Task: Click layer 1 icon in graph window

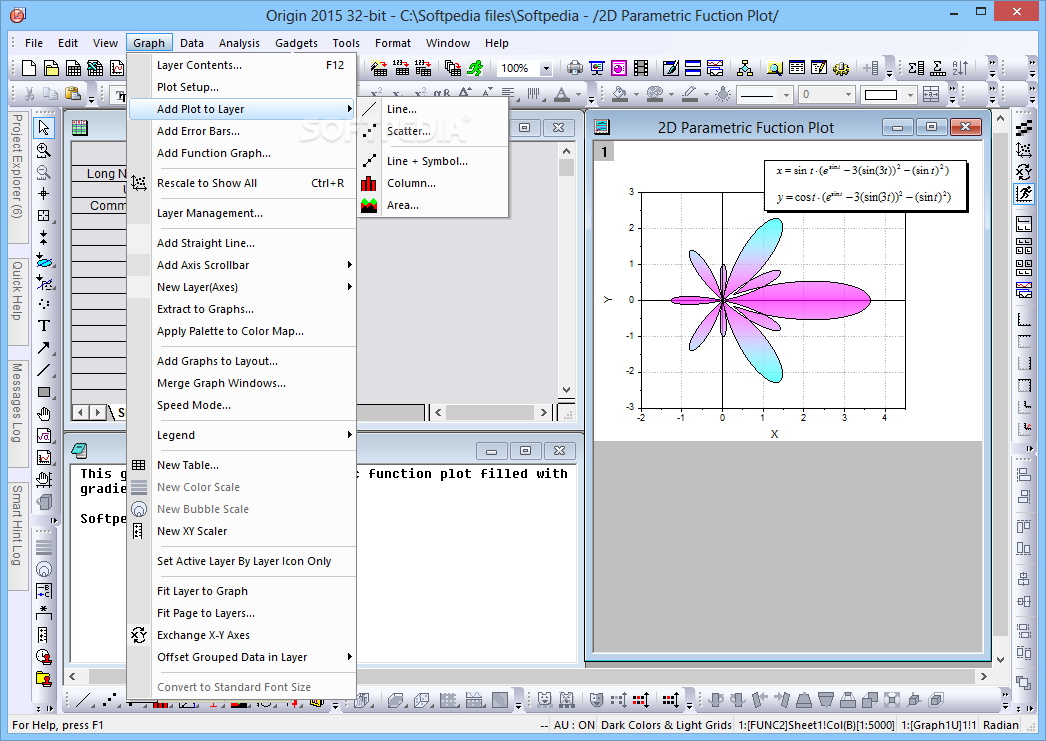Action: 604,152
